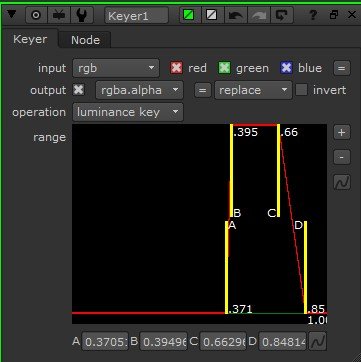Float the panel with window icon
This screenshot has width=361, height=362.
coord(334,15)
